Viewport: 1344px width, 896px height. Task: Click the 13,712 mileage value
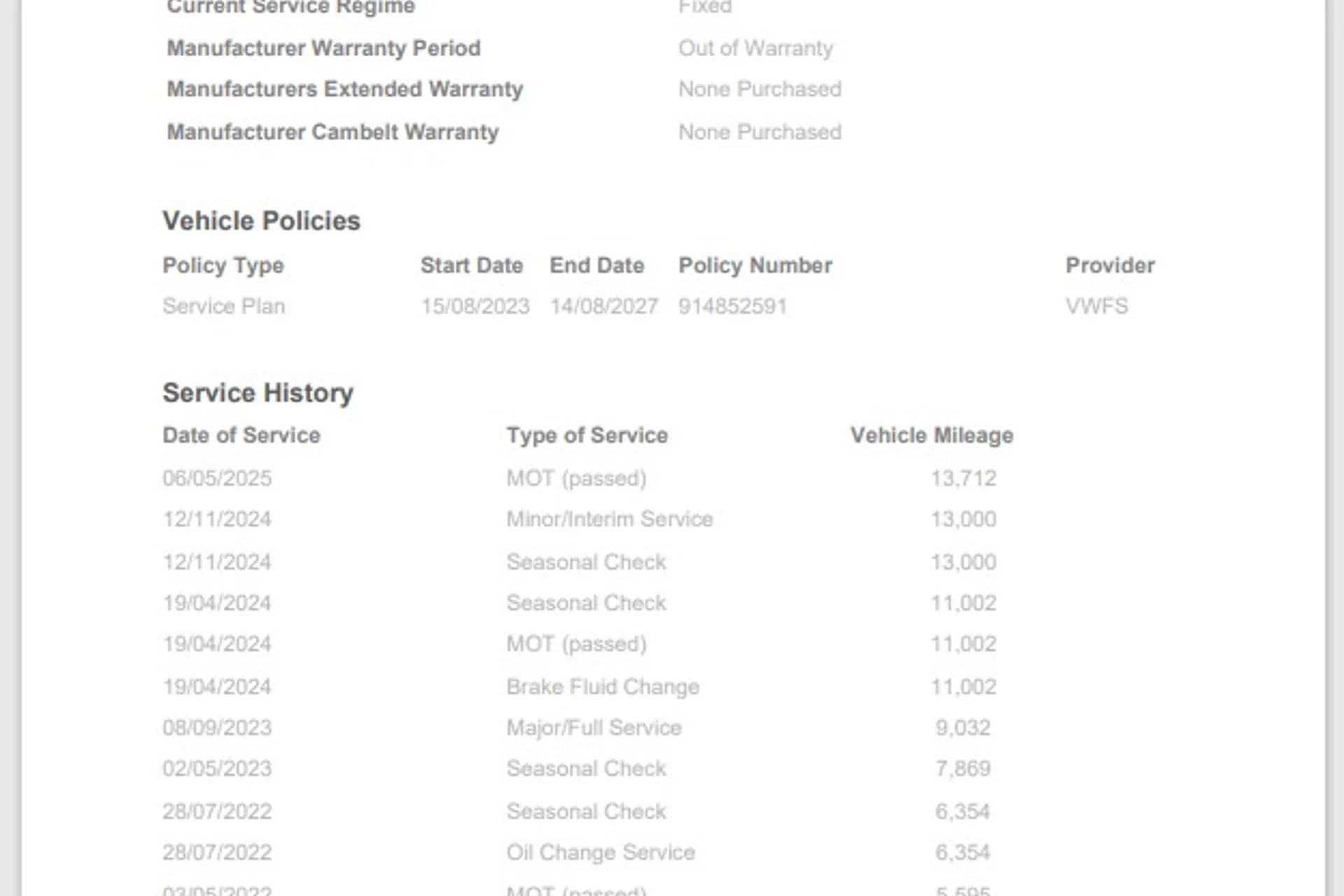click(x=963, y=478)
